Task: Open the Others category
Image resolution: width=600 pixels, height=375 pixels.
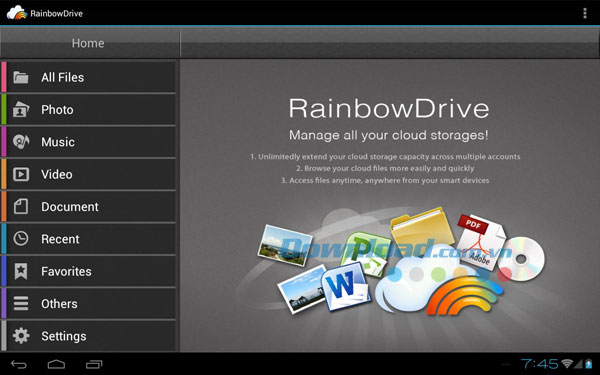Action: coord(88,303)
